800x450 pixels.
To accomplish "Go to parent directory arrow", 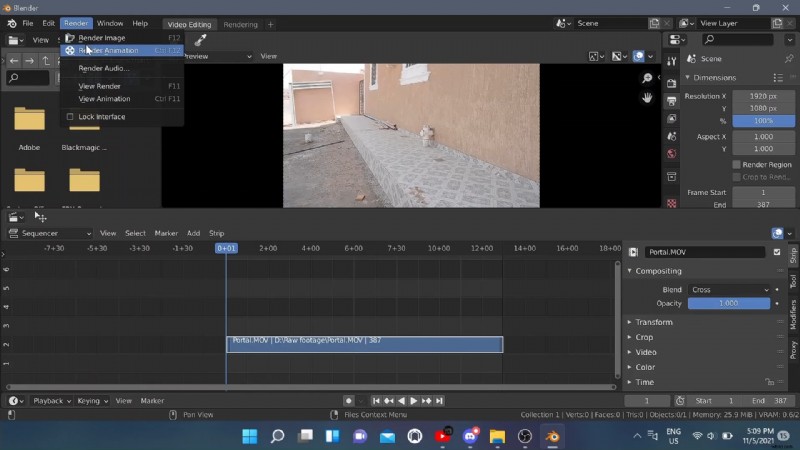I will click(46, 61).
